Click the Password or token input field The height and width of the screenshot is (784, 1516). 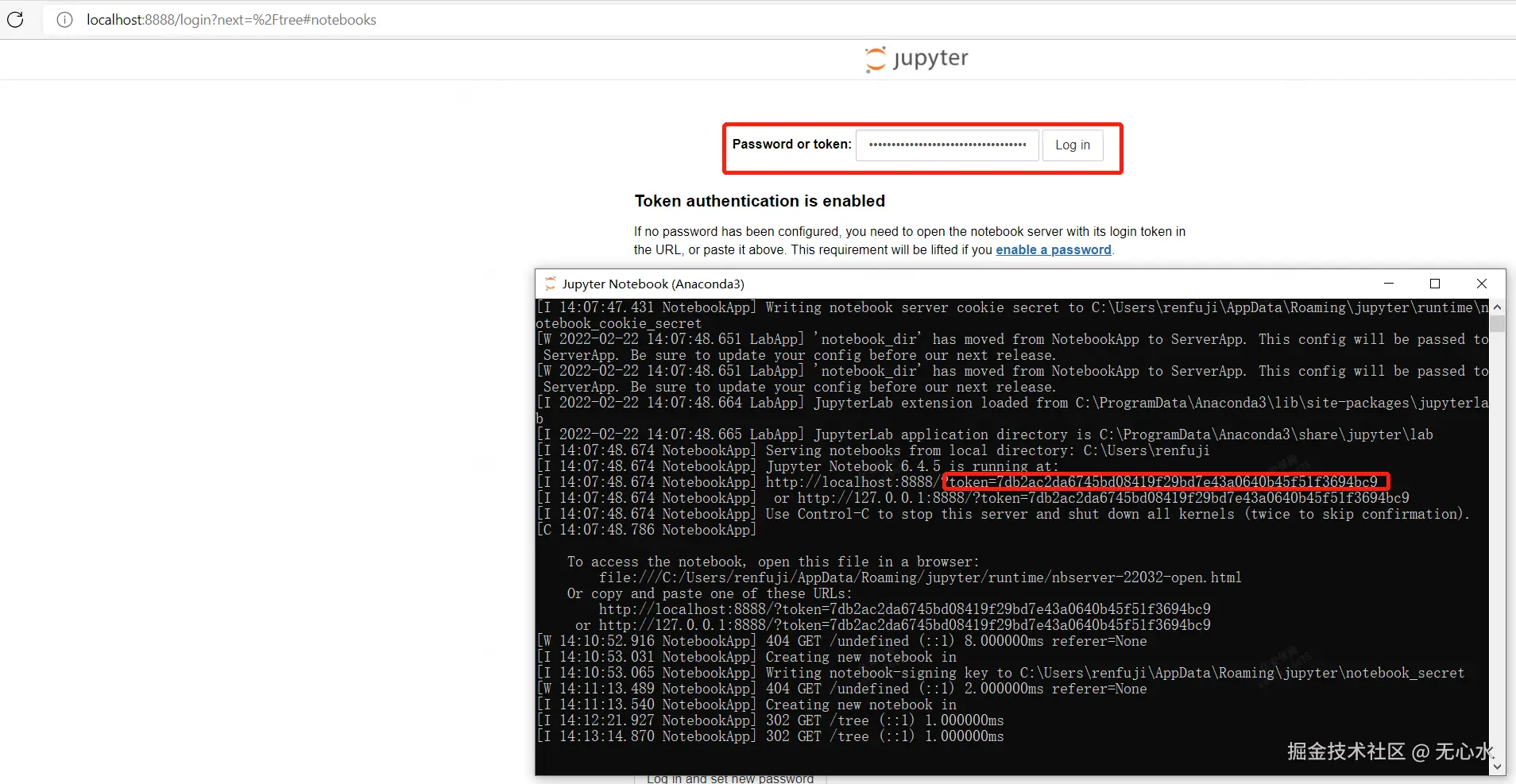pos(947,145)
